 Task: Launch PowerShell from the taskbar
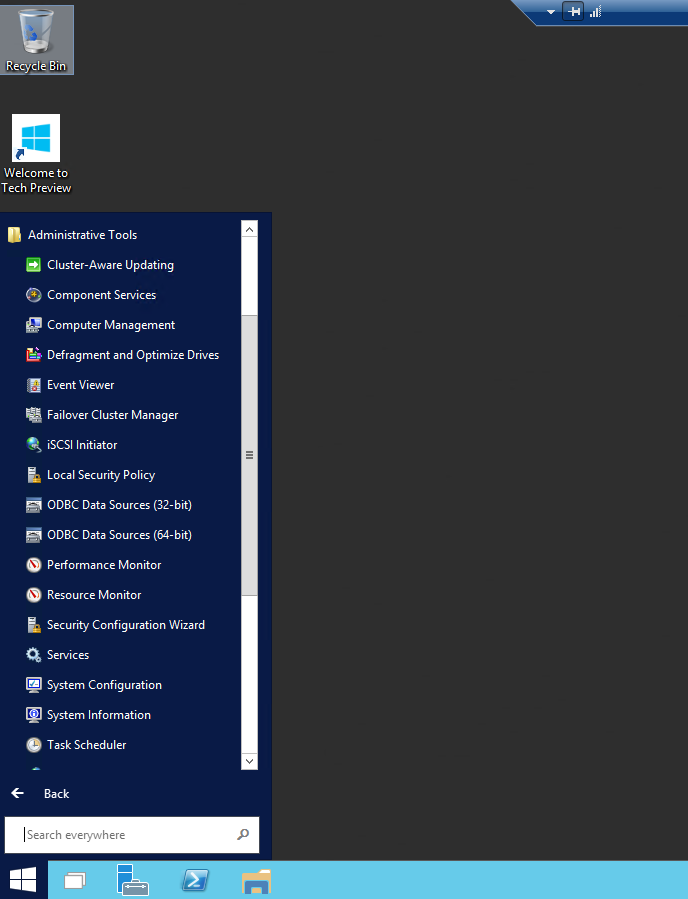pyautogui.click(x=195, y=880)
